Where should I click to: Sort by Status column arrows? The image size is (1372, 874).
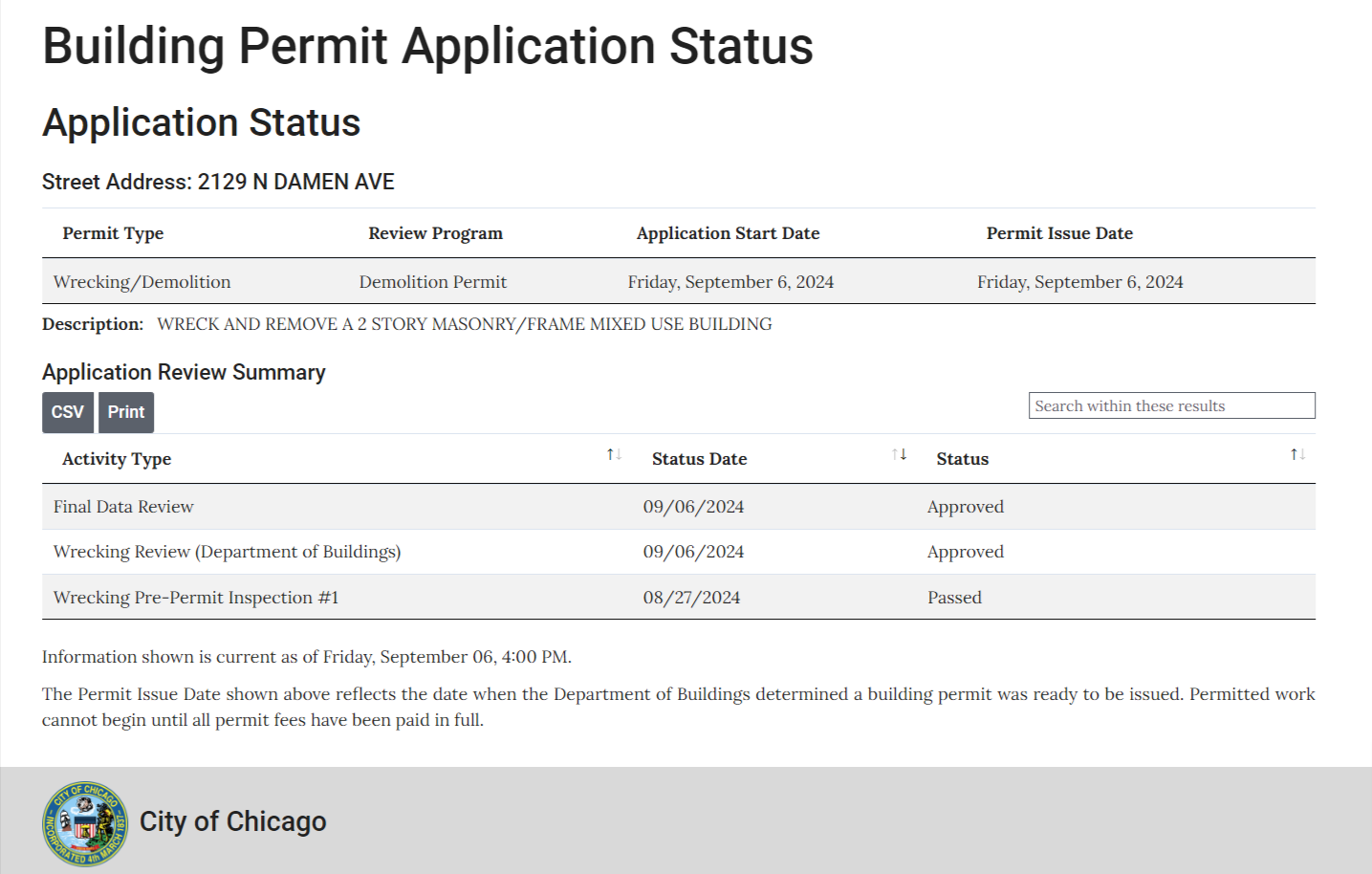click(1297, 454)
